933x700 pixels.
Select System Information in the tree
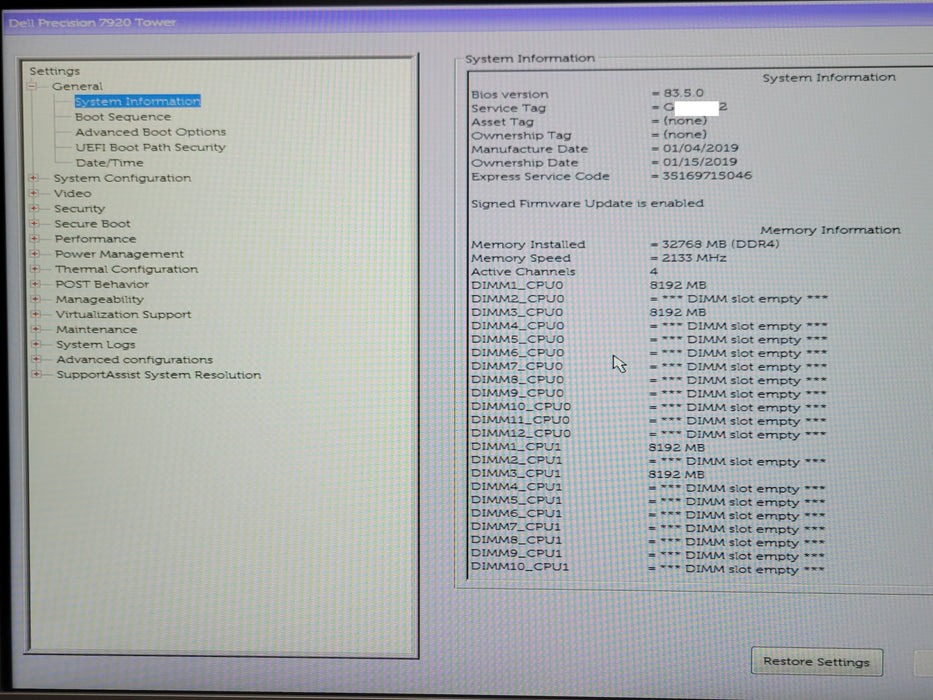tap(137, 101)
